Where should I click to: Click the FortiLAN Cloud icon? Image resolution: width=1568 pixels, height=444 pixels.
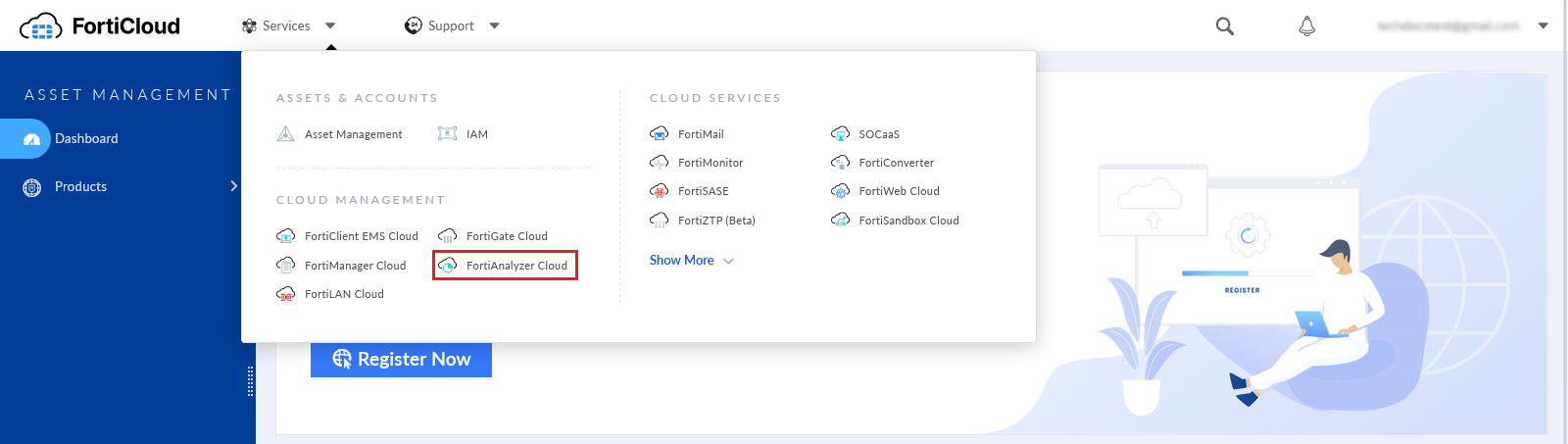pos(285,294)
